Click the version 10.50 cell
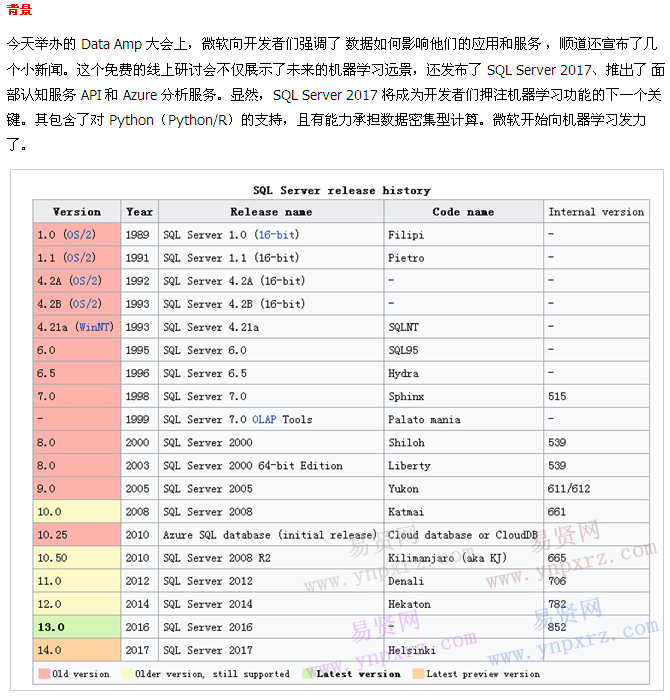Viewport: 670px width, 700px height. (77, 558)
